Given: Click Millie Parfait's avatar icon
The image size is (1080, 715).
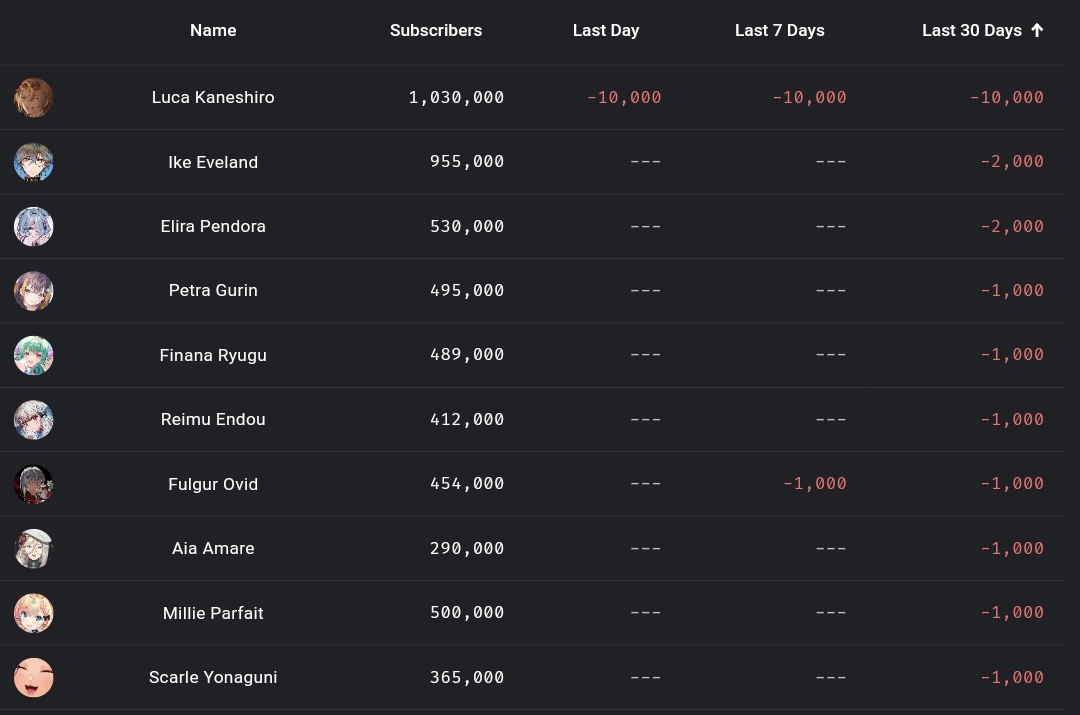Looking at the screenshot, I should [34, 613].
